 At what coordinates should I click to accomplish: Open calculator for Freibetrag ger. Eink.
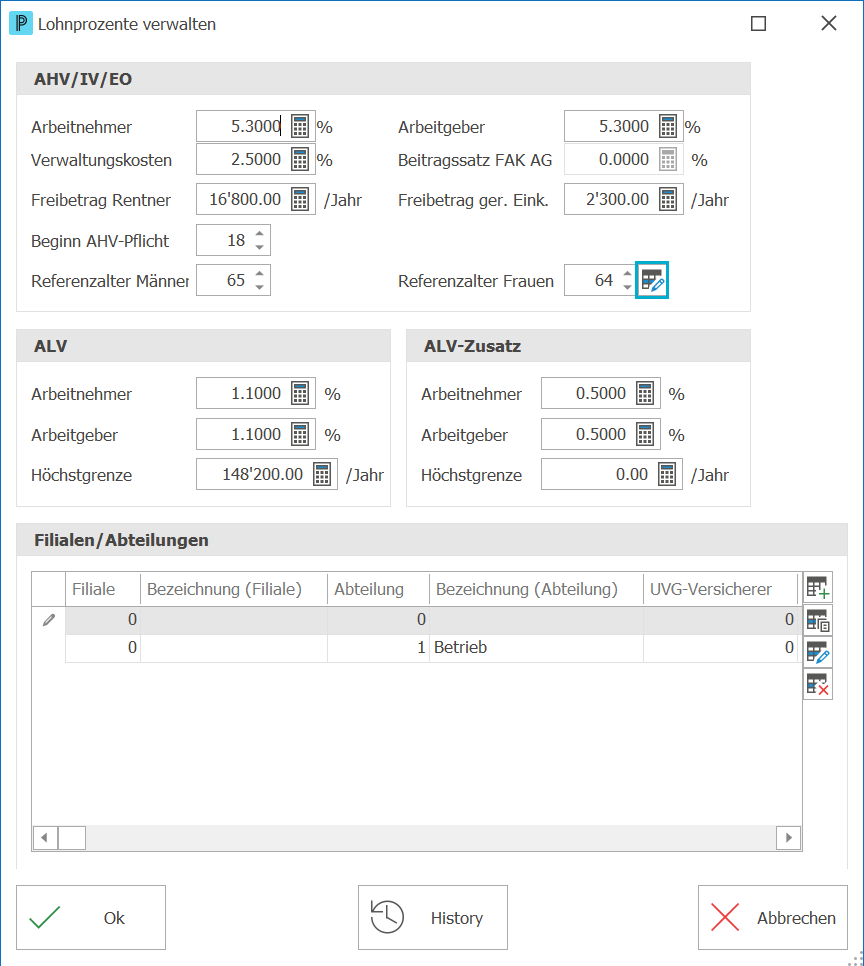(x=668, y=200)
